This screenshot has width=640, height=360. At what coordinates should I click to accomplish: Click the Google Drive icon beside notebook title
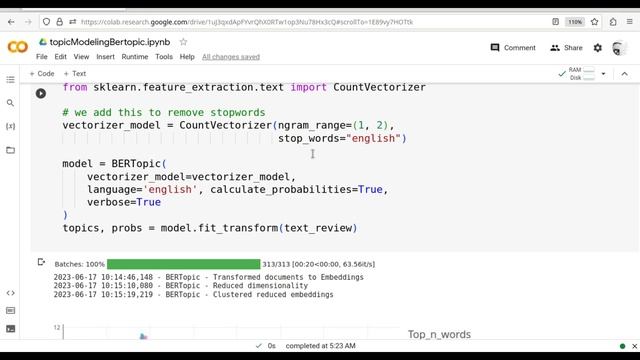(x=42, y=42)
